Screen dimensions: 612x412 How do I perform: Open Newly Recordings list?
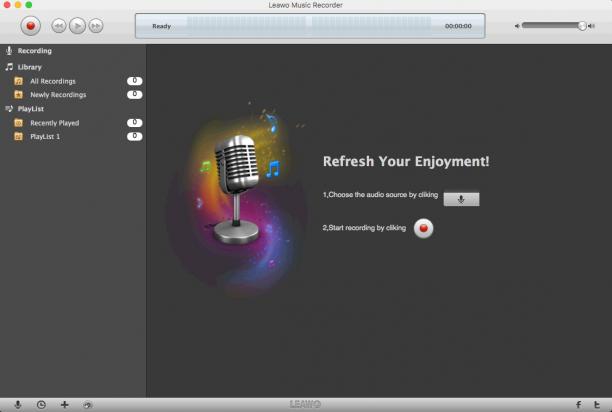coord(58,95)
